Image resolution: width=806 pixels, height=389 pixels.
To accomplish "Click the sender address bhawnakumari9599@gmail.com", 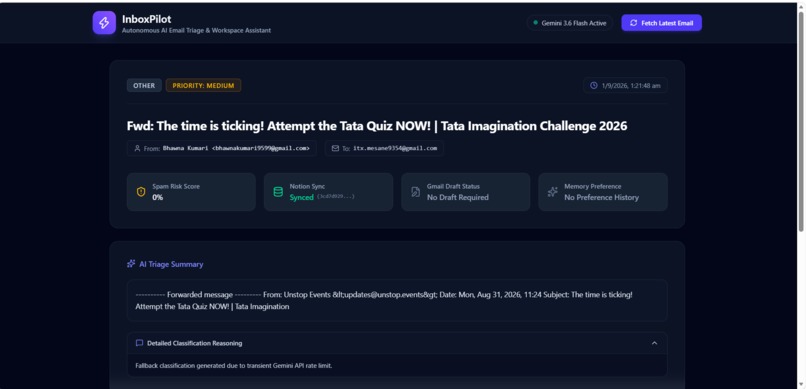I will tap(261, 148).
